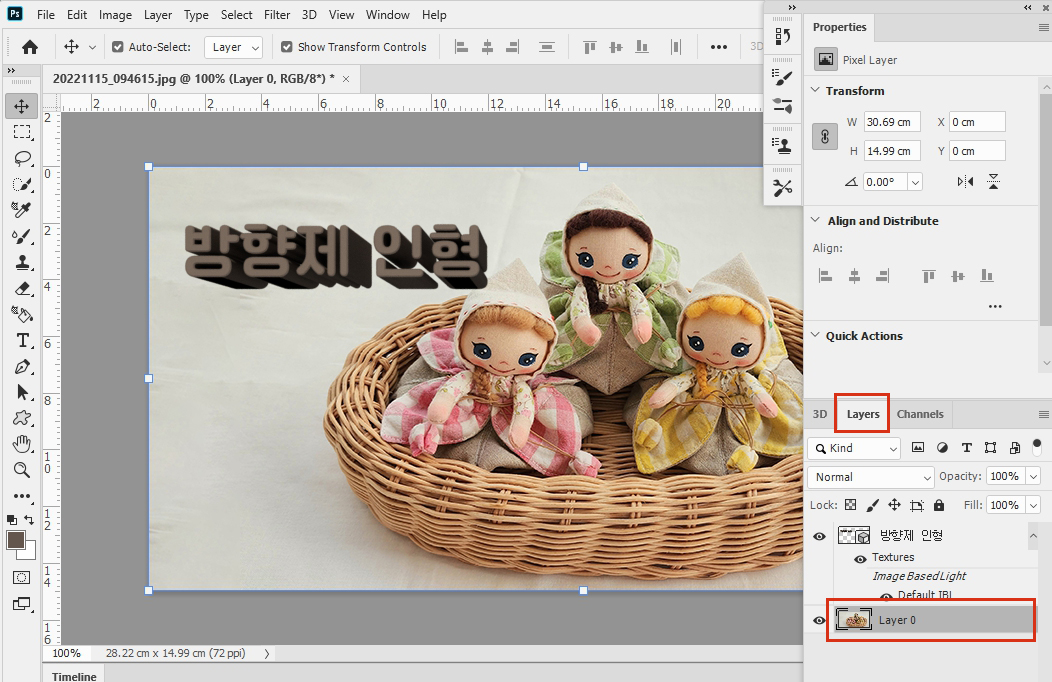This screenshot has width=1052, height=682.
Task: Select the Path Selection tool
Action: 22,392
